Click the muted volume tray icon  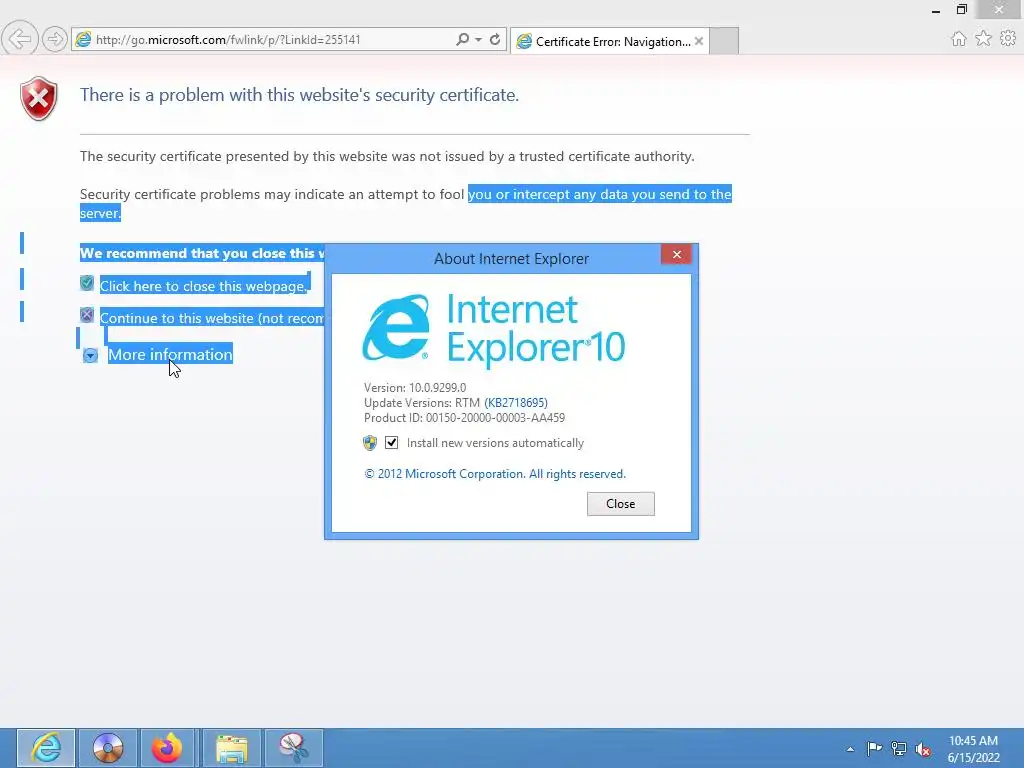click(x=923, y=749)
